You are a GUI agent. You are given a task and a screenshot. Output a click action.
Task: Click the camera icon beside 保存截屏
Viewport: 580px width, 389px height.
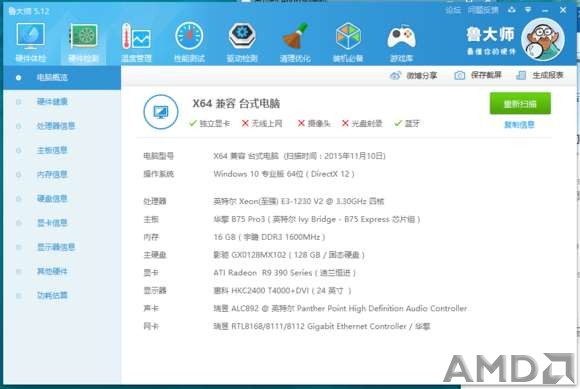click(x=459, y=75)
